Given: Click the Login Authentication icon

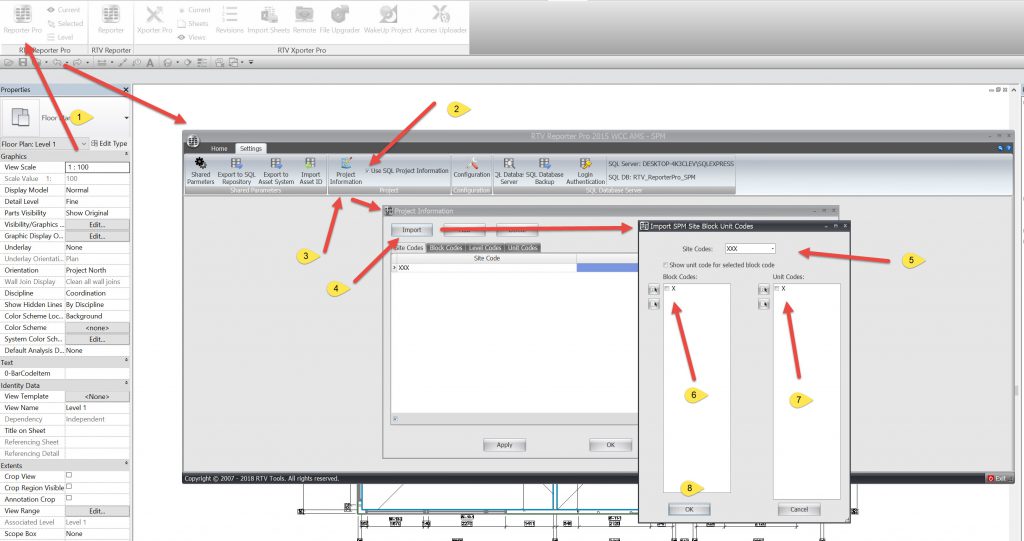Looking at the screenshot, I should (585, 164).
